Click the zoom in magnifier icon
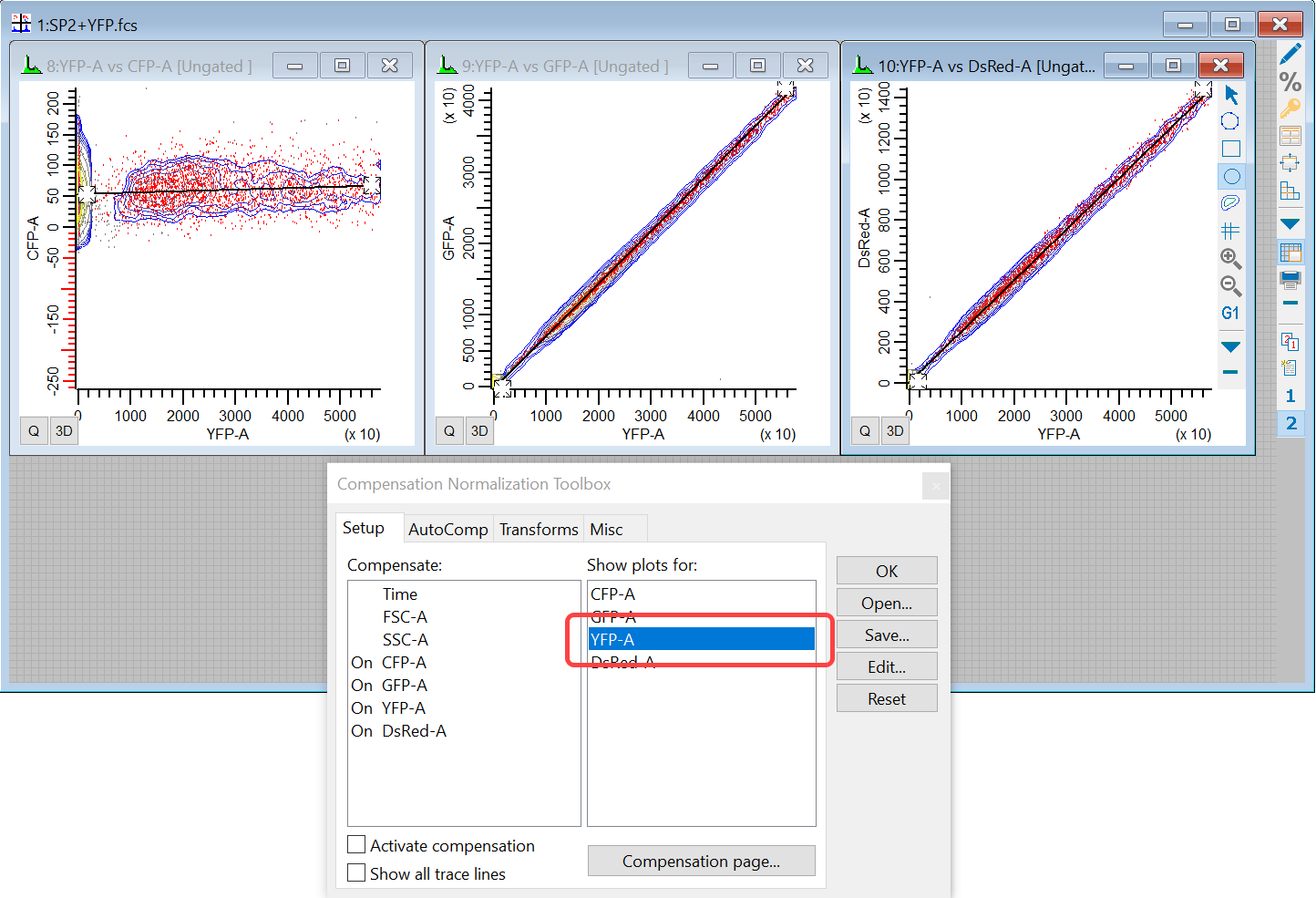This screenshot has height=898, width=1316. tap(1230, 258)
